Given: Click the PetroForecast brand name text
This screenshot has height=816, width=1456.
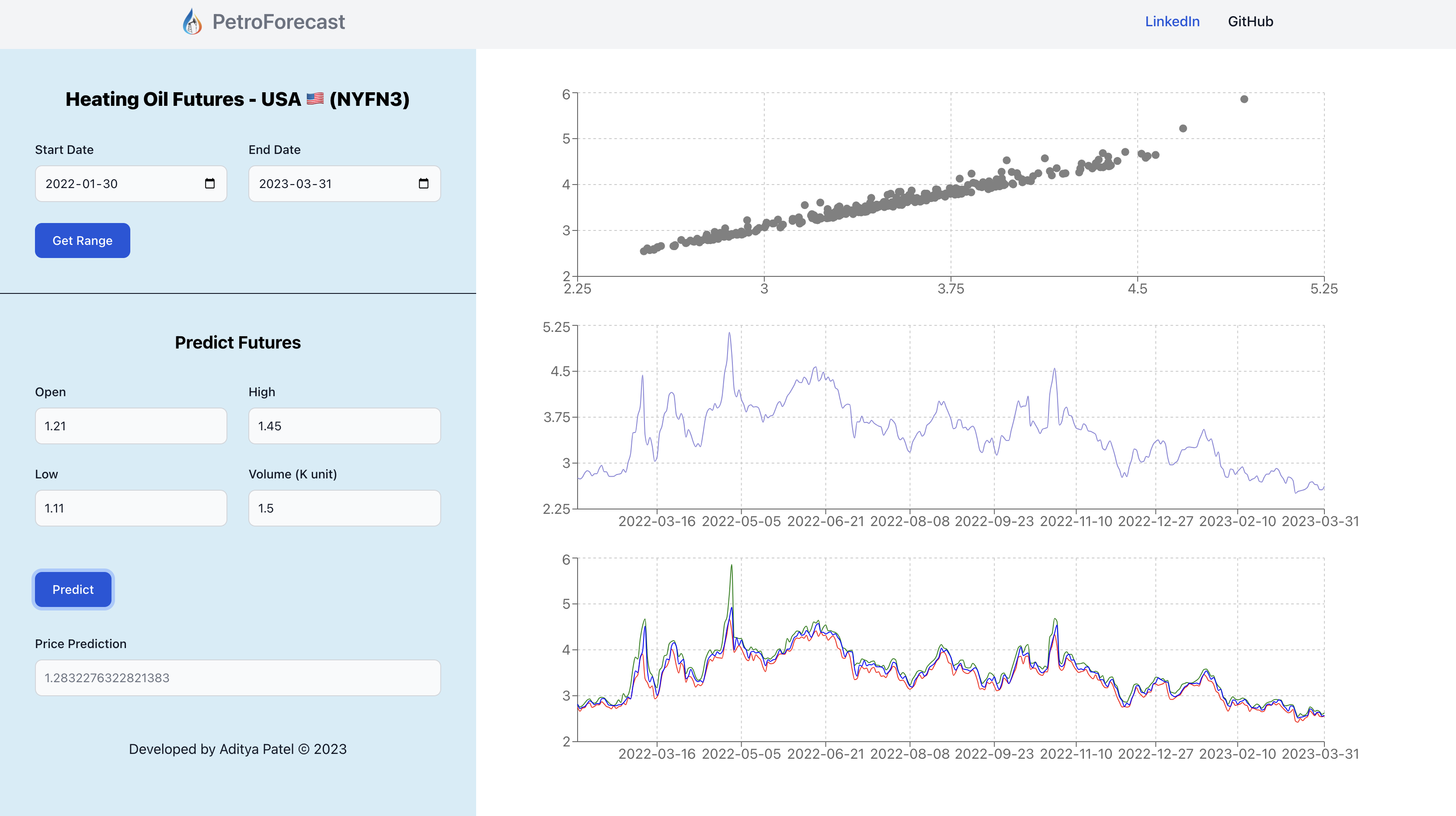Looking at the screenshot, I should tap(278, 21).
